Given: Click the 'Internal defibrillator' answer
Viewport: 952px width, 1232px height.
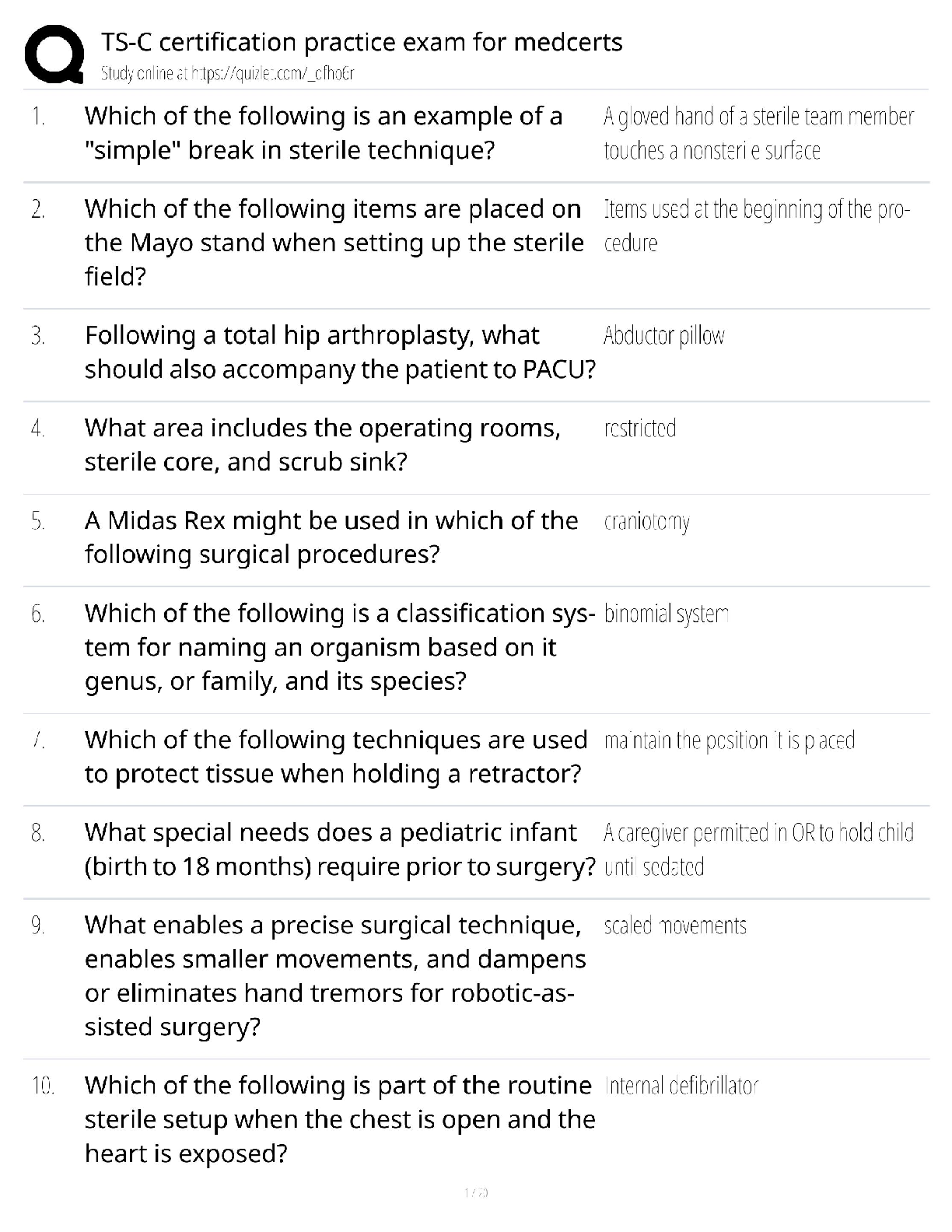Looking at the screenshot, I should 681,1086.
